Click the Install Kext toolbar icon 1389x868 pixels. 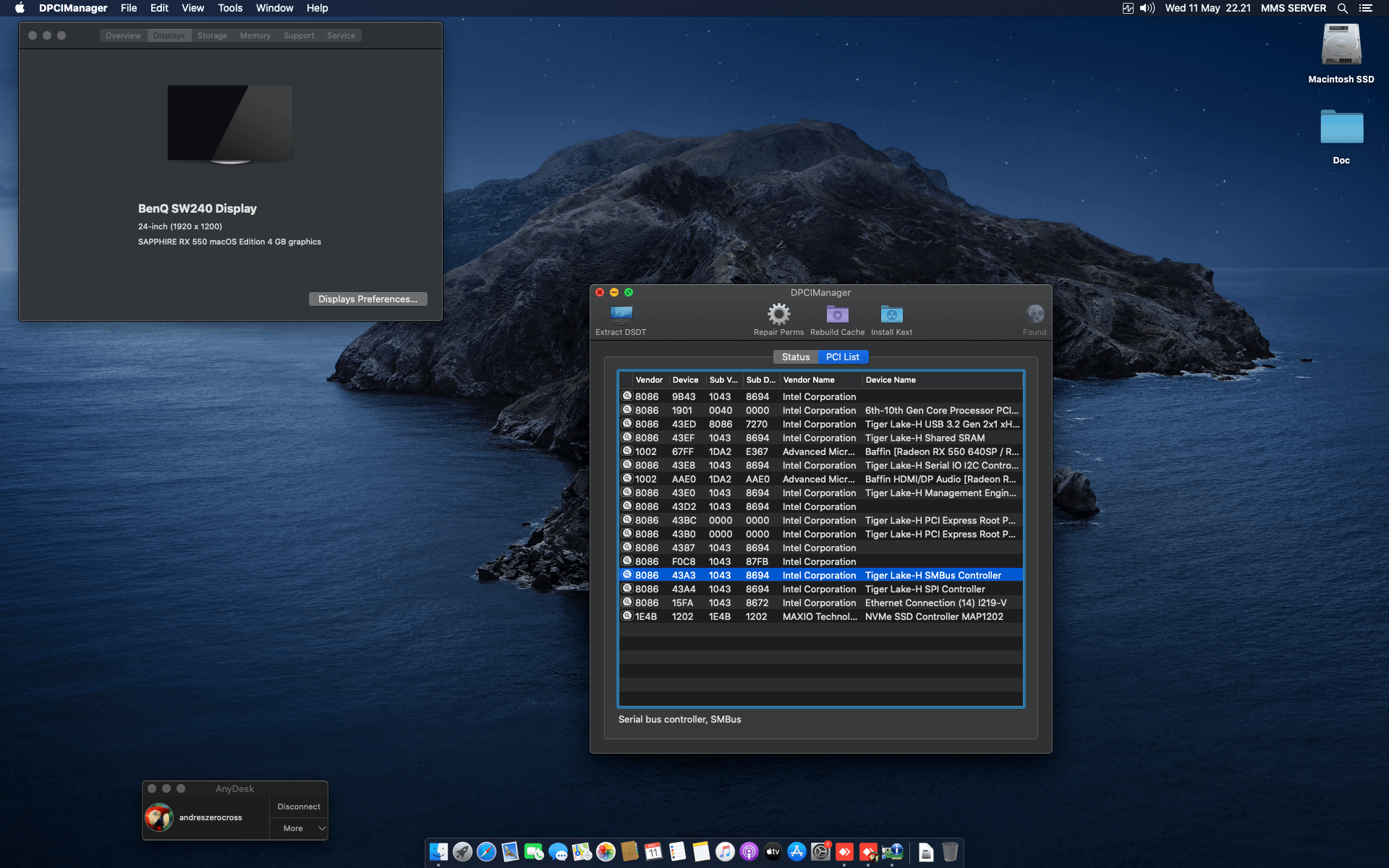[x=891, y=314]
